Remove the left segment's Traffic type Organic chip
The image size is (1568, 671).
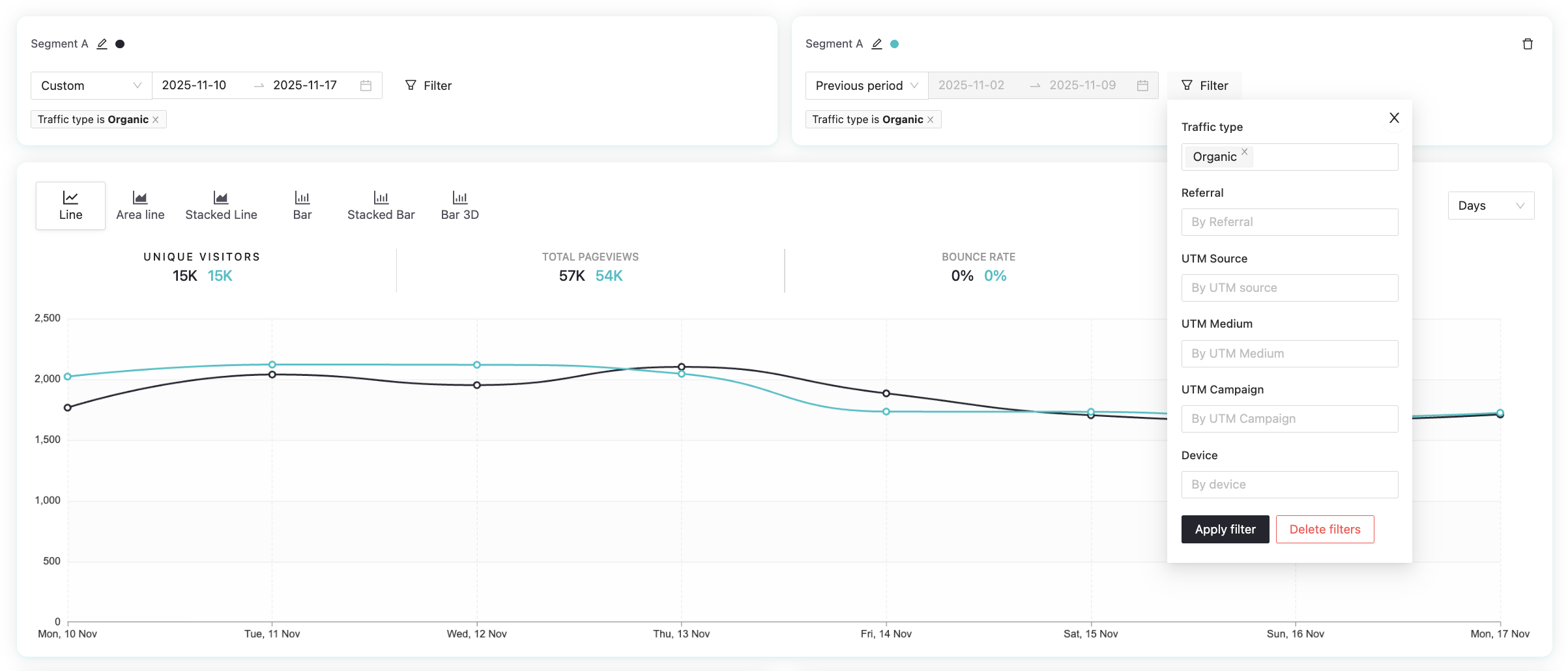pyautogui.click(x=156, y=120)
